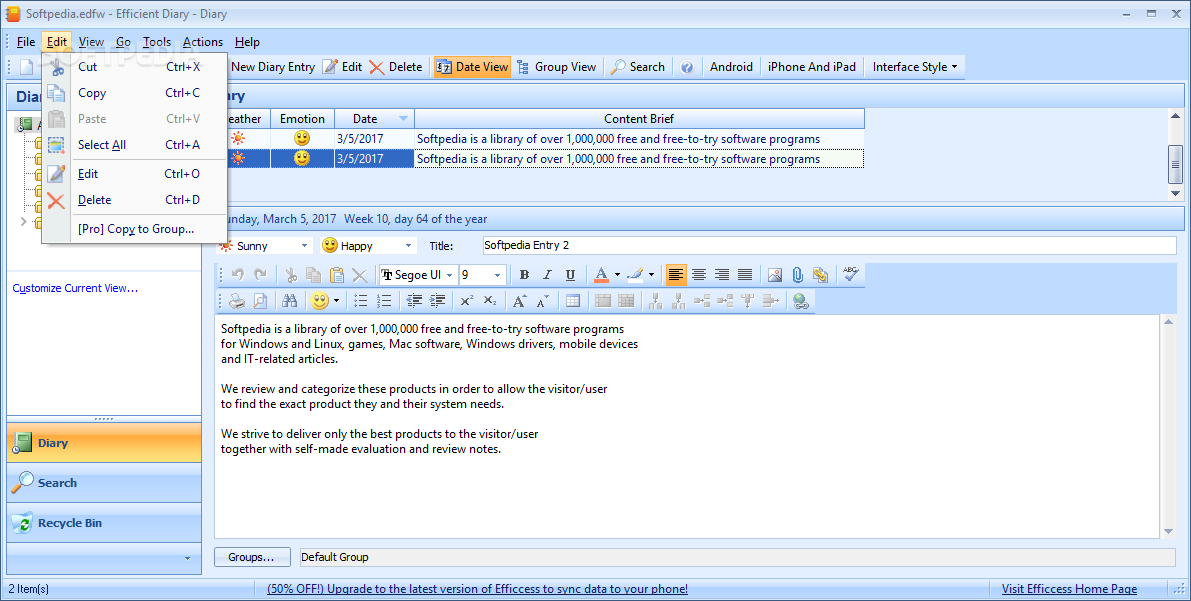Open the highlight color swatch button
Viewport: 1191px width, 601px height.
(x=635, y=275)
